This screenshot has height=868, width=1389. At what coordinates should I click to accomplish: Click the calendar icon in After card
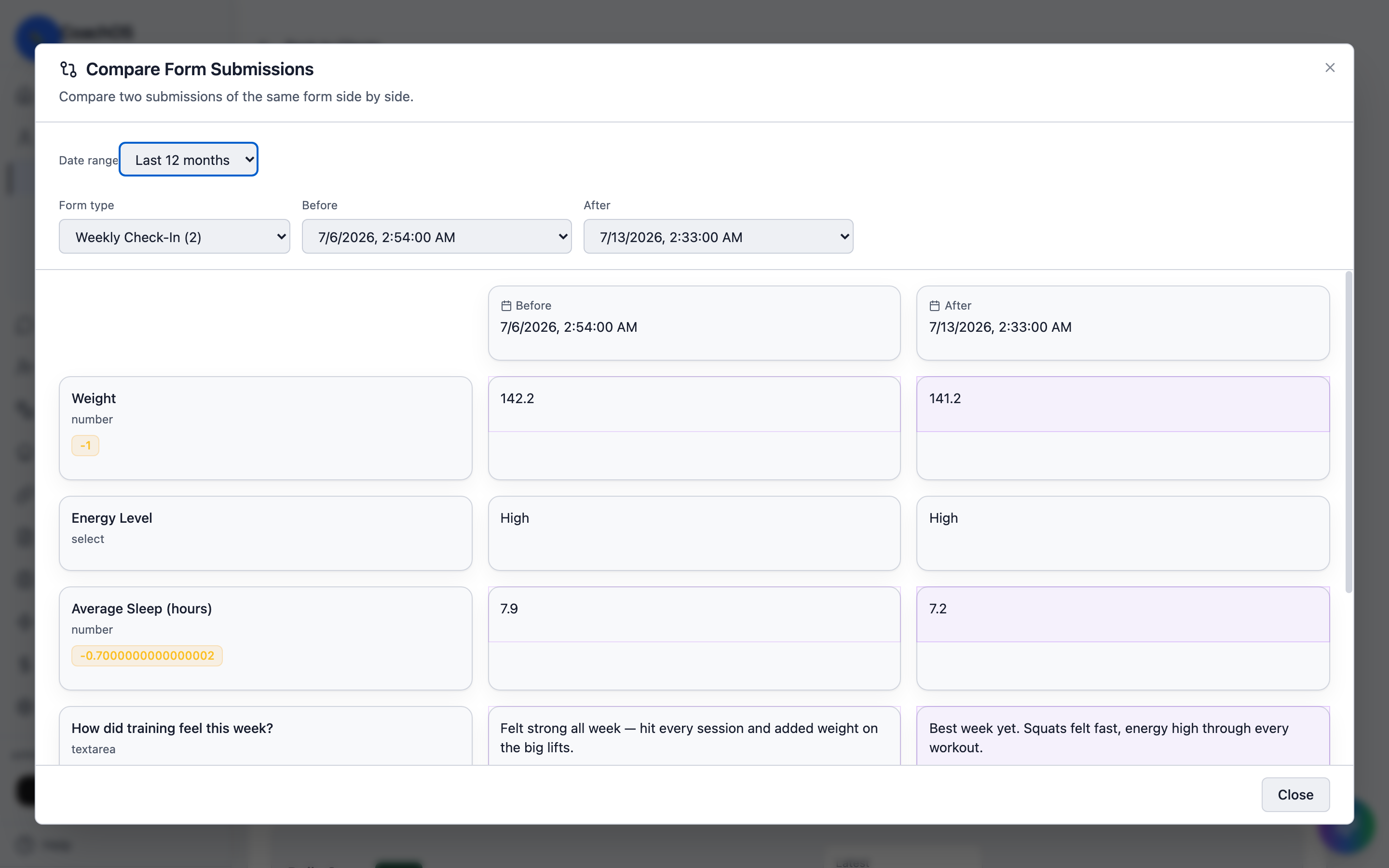coord(934,306)
